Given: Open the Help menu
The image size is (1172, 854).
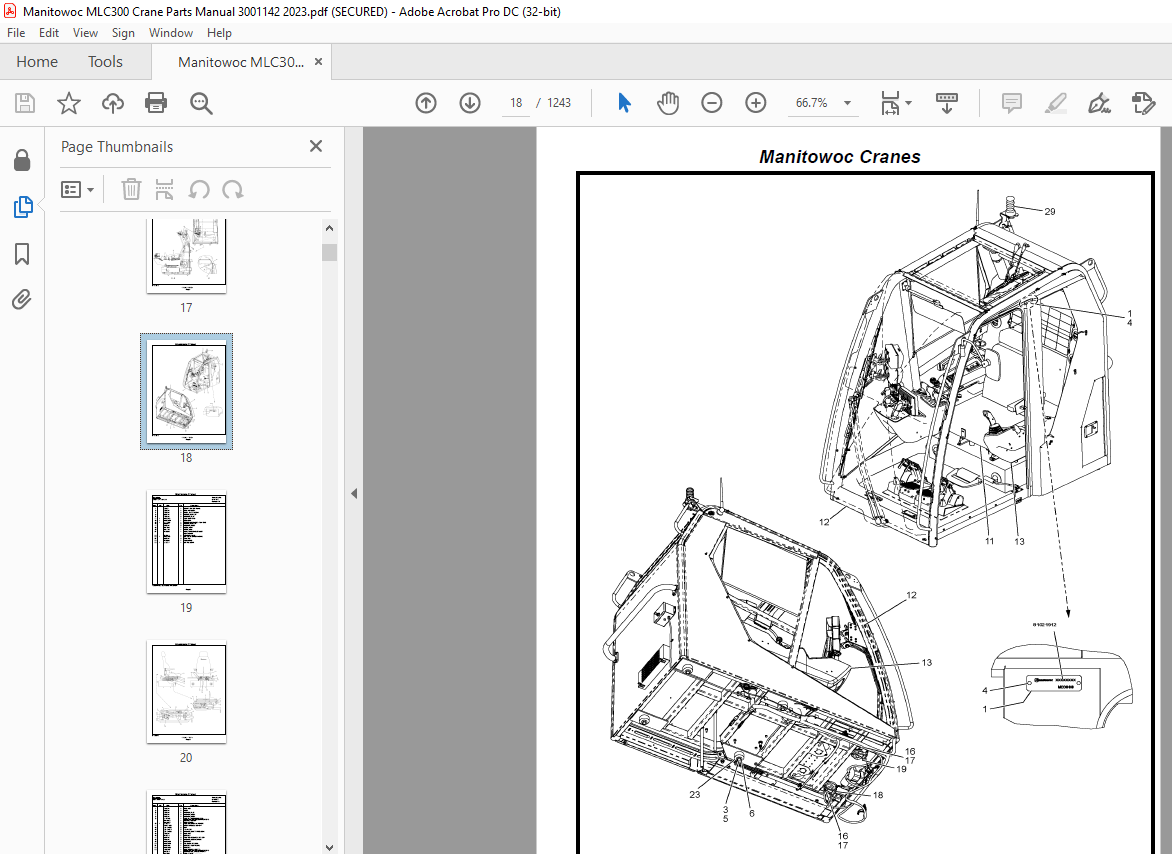Looking at the screenshot, I should pos(219,33).
